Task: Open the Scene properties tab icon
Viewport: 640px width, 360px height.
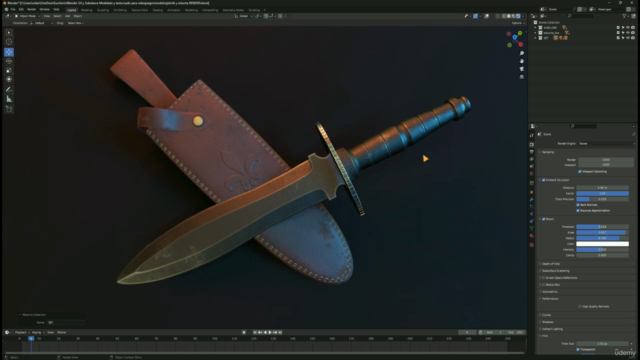Action: pos(531,167)
